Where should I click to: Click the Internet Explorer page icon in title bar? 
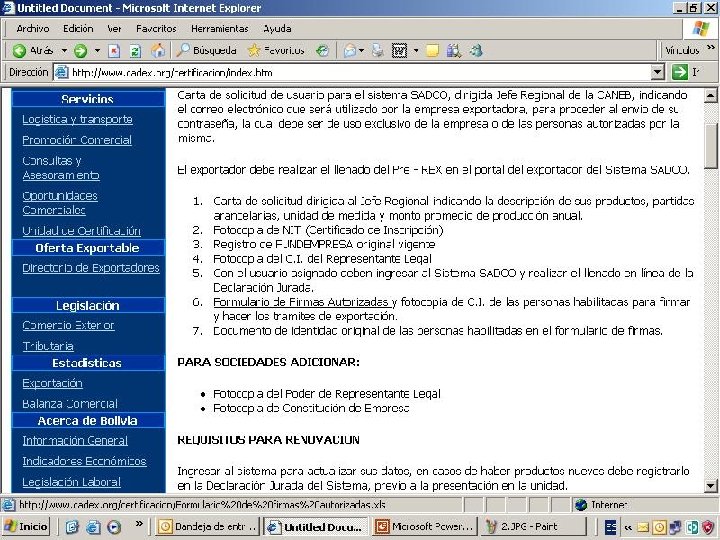[x=8, y=8]
